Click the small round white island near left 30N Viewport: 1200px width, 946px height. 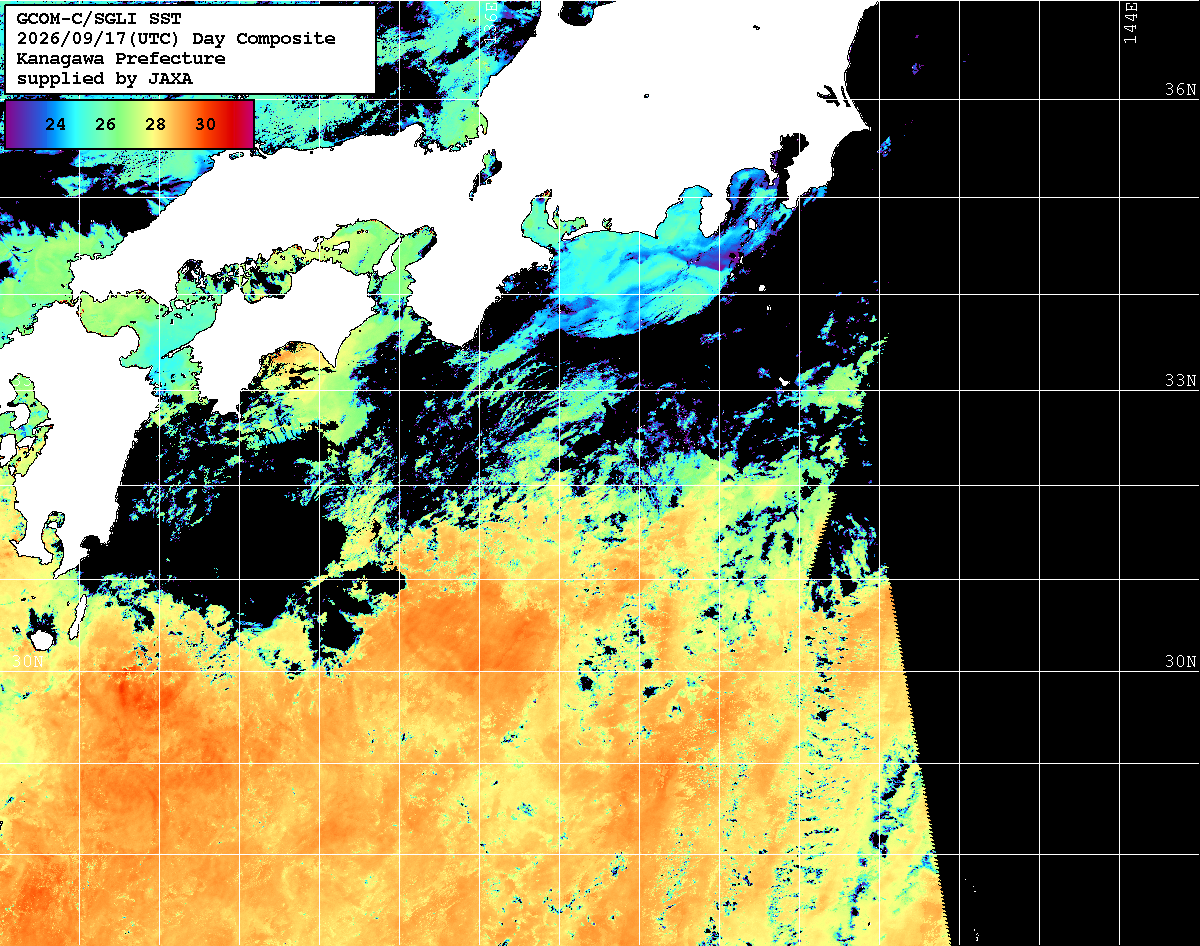42,638
